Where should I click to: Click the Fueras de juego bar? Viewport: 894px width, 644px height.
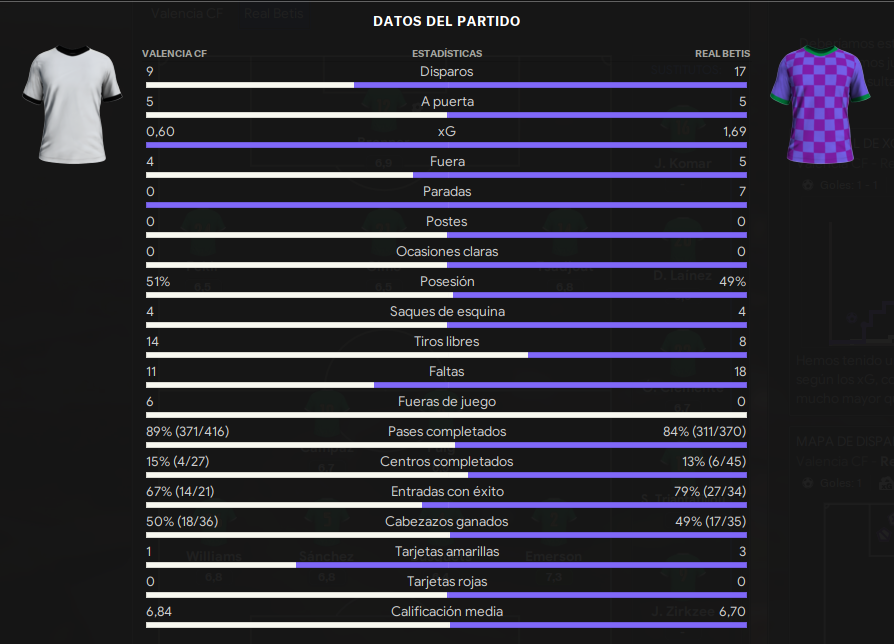point(446,415)
